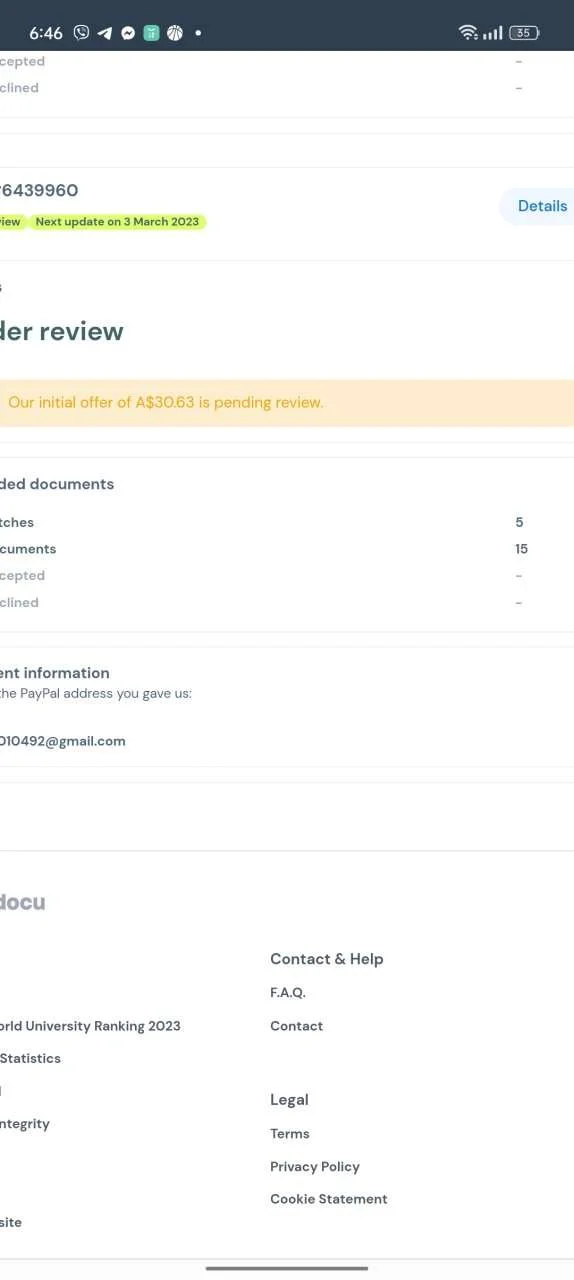574x1280 pixels.
Task: Open the Statistics footer link
Action: tap(30, 1058)
